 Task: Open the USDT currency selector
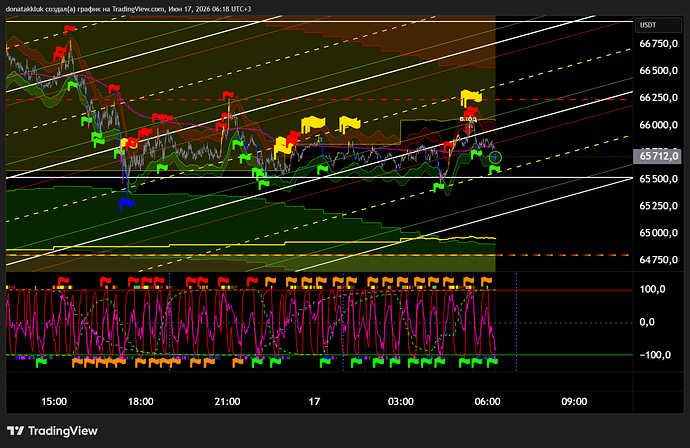point(658,25)
